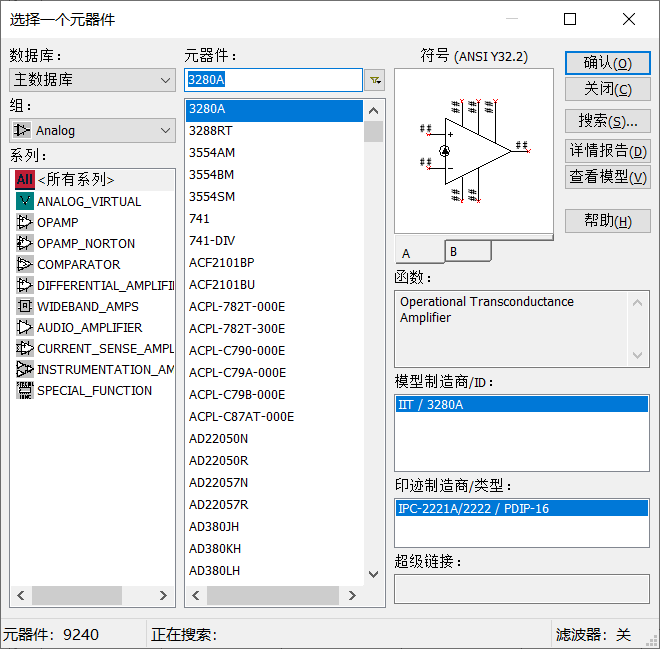The image size is (660, 649).
Task: Select component 3288RT
Action: click(x=274, y=131)
